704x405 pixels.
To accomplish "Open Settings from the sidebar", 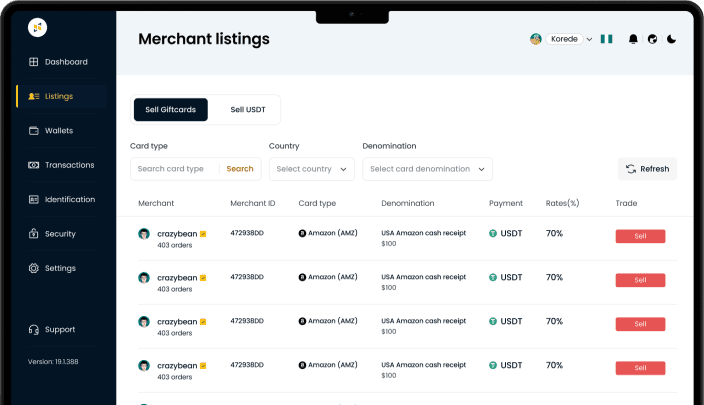I will (x=59, y=268).
